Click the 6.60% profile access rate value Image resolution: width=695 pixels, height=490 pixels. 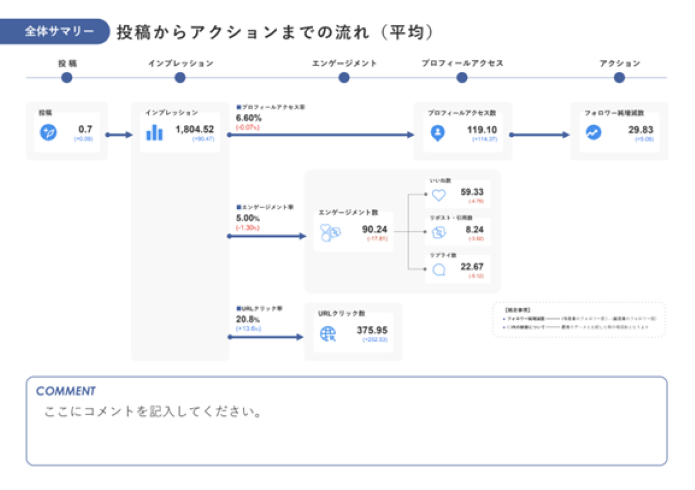coord(248,118)
